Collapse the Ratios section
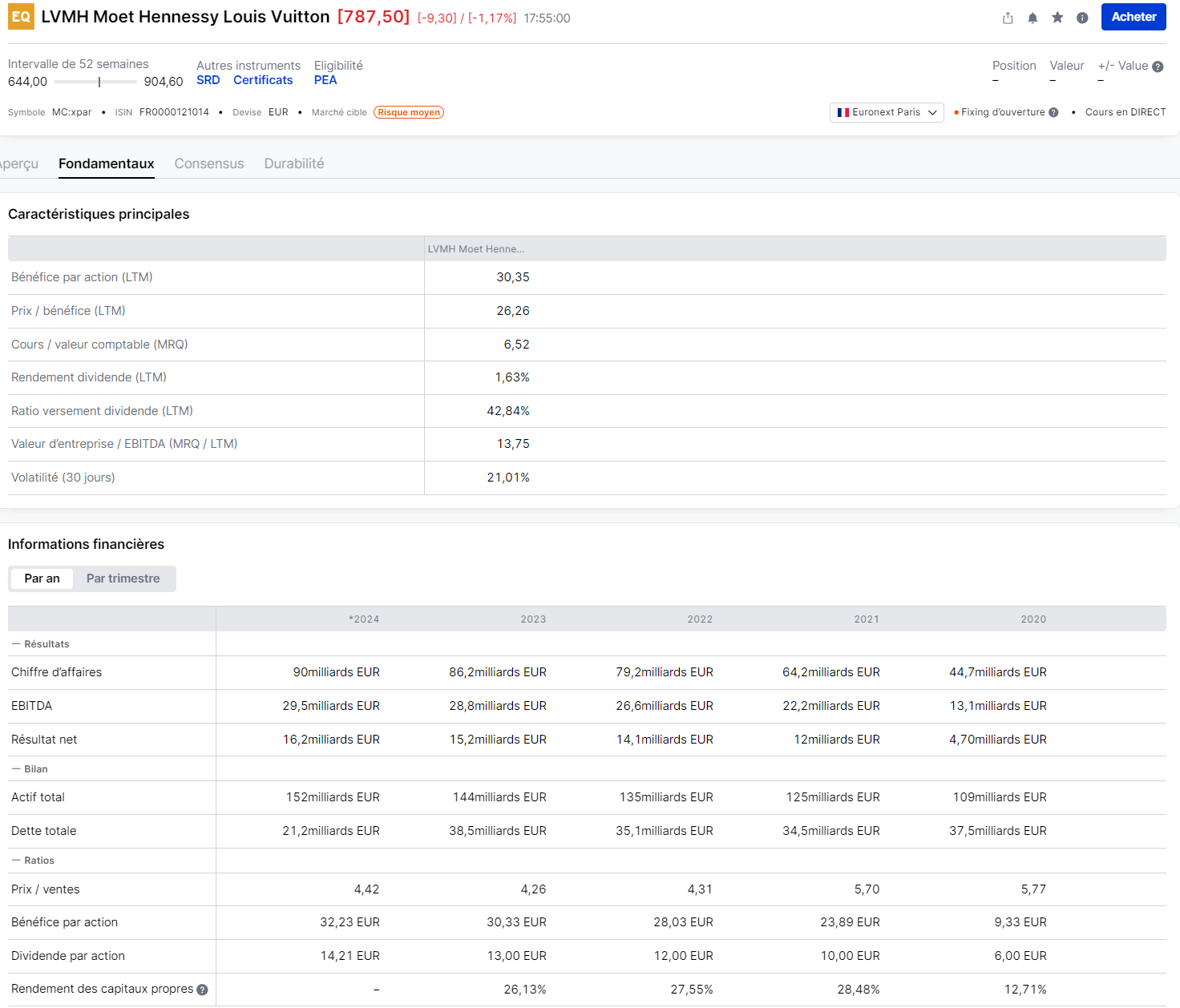This screenshot has width=1180, height=1008. click(33, 861)
